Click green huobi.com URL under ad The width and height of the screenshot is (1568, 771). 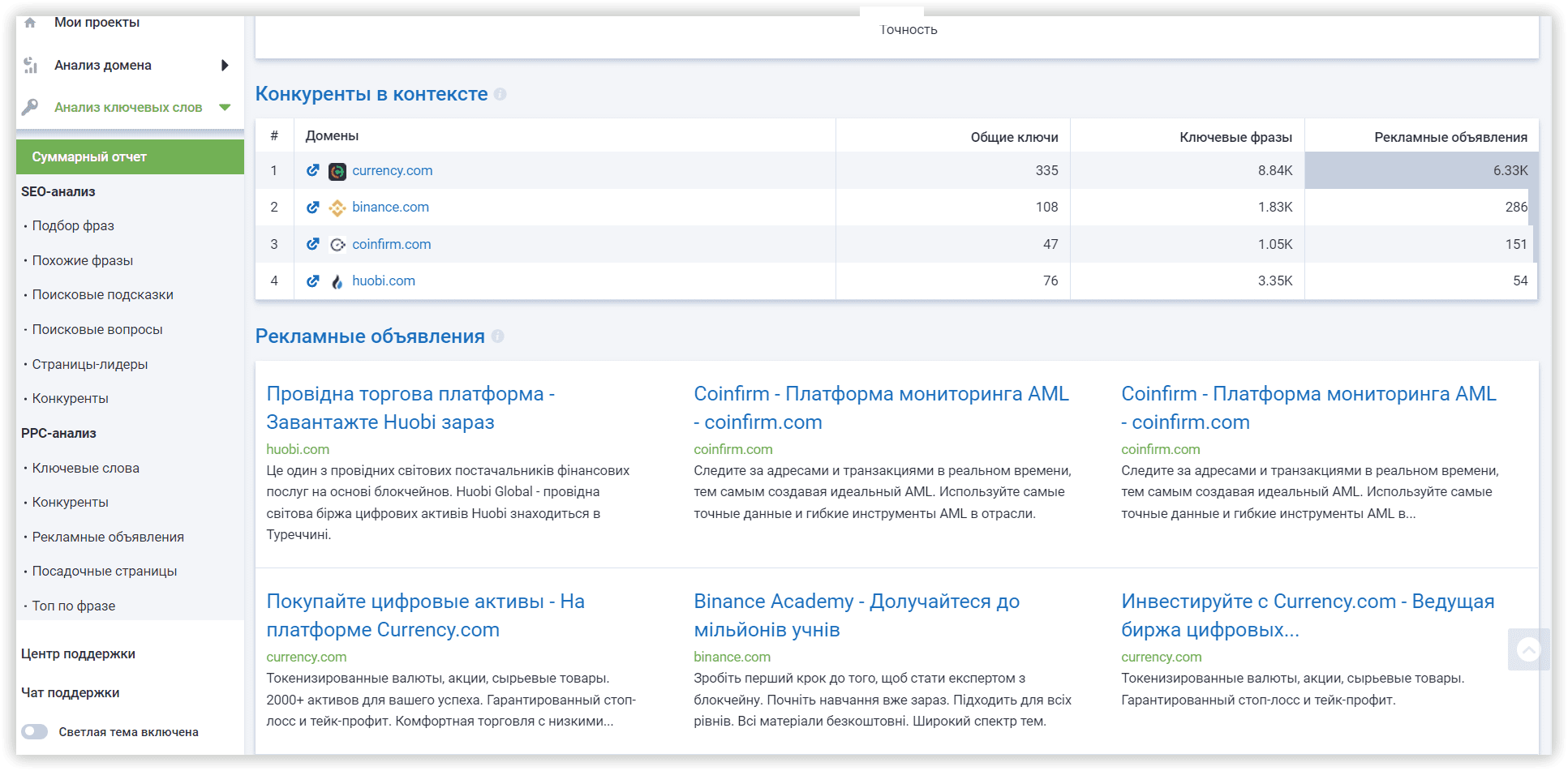[x=298, y=449]
